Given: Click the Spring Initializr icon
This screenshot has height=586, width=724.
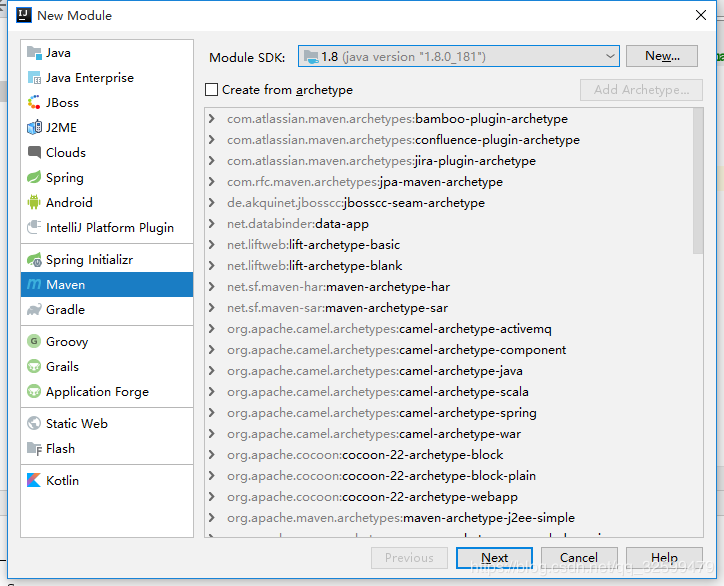Looking at the screenshot, I should [x=34, y=260].
